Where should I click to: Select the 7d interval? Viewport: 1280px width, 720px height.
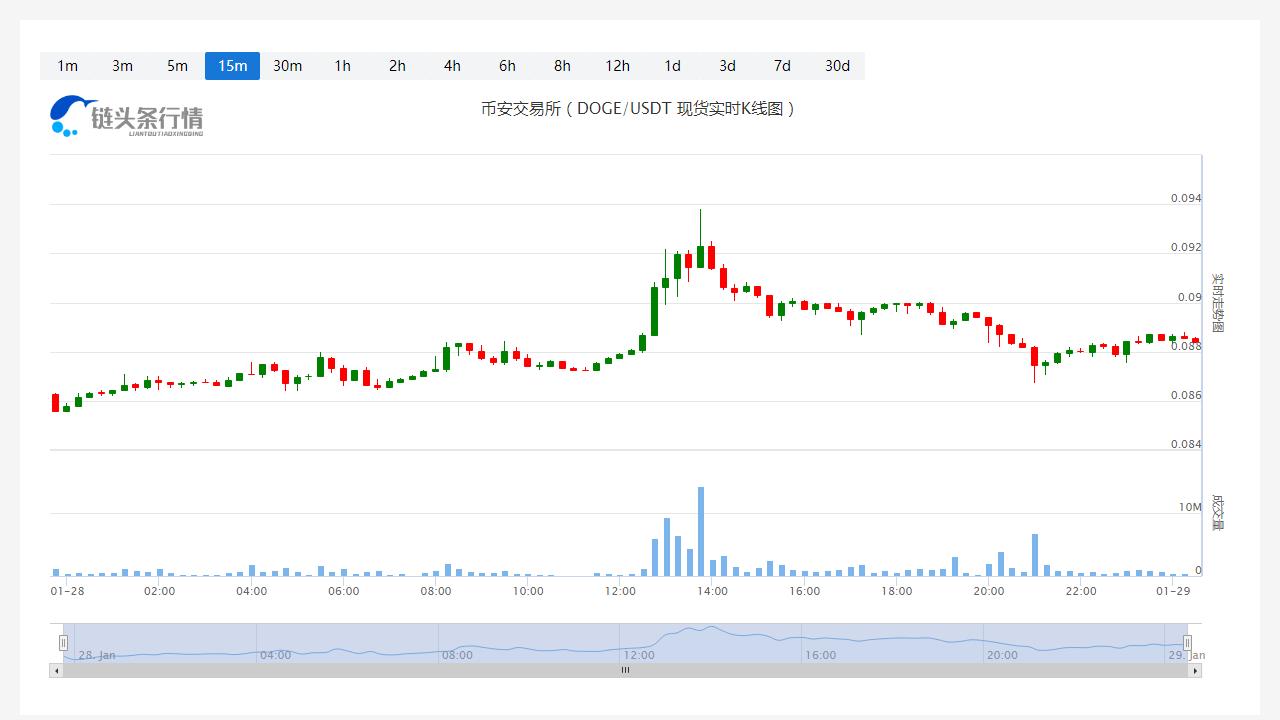click(x=782, y=66)
